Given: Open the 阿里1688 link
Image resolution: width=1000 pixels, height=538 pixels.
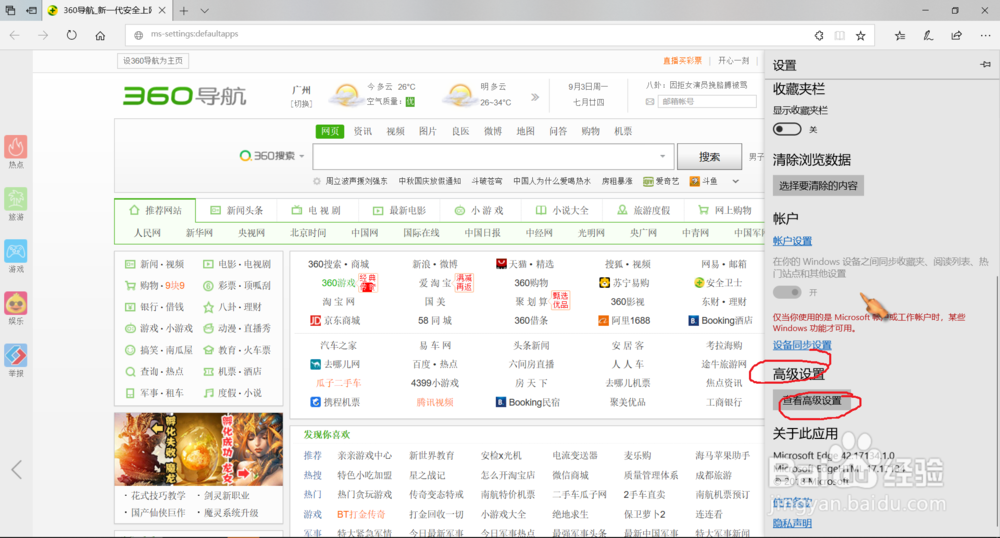Looking at the screenshot, I should (x=624, y=321).
